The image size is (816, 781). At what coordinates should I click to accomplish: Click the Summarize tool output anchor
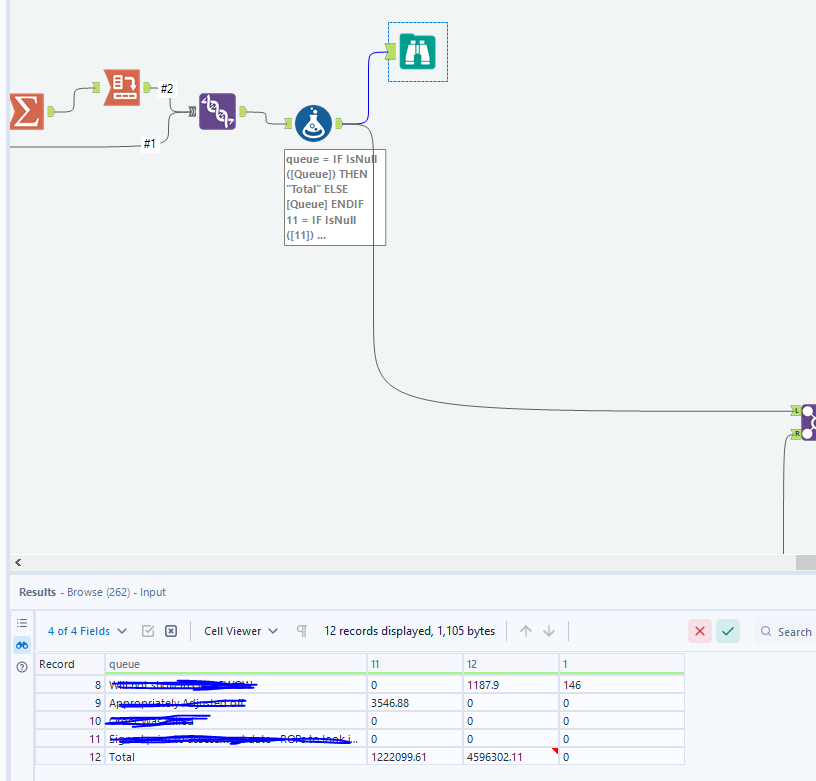coord(51,111)
